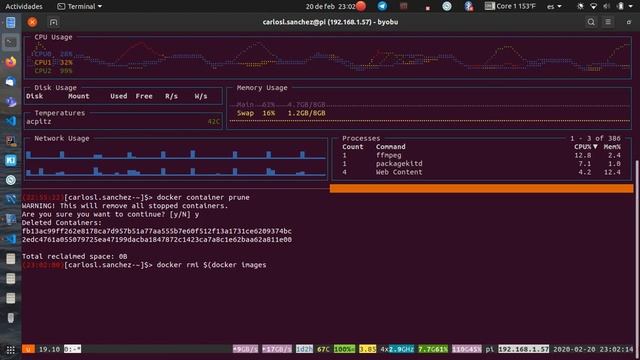640x360 pixels.
Task: Click Actividades in the top bar
Action: point(24,6)
